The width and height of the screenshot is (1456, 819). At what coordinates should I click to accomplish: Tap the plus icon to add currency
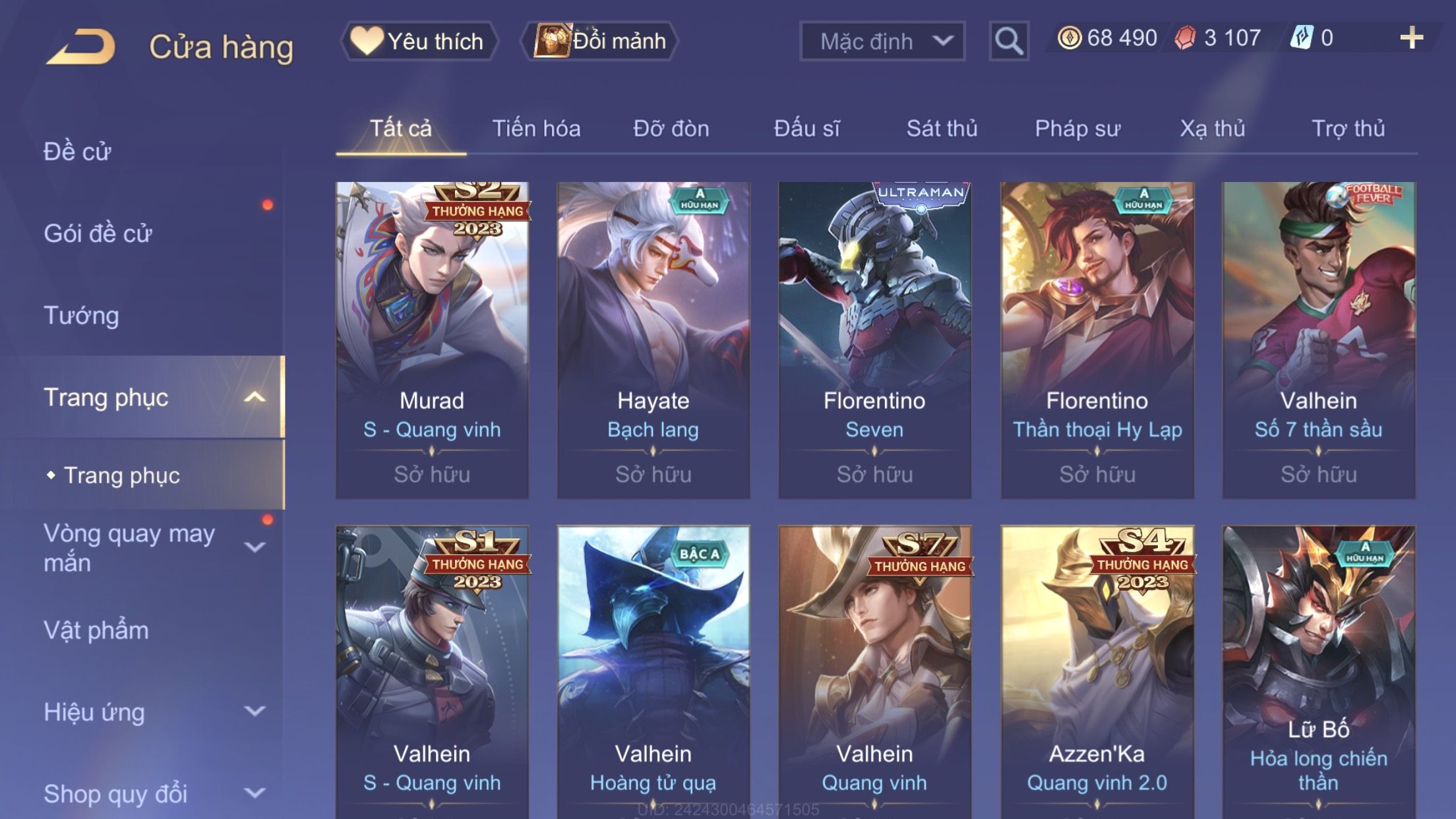pos(1411,38)
